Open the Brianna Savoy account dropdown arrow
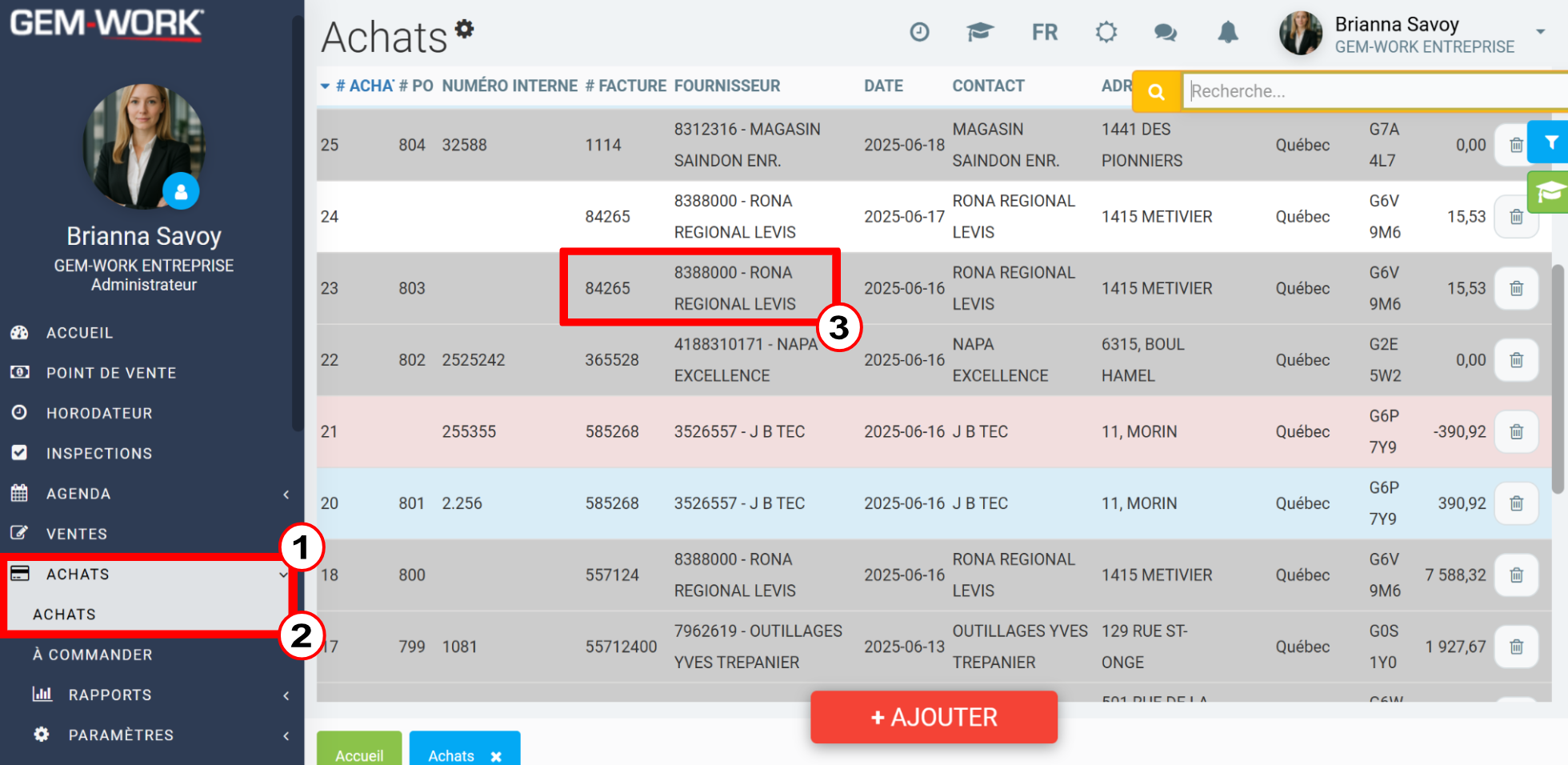Screen dimensions: 1568x765 click(1540, 32)
